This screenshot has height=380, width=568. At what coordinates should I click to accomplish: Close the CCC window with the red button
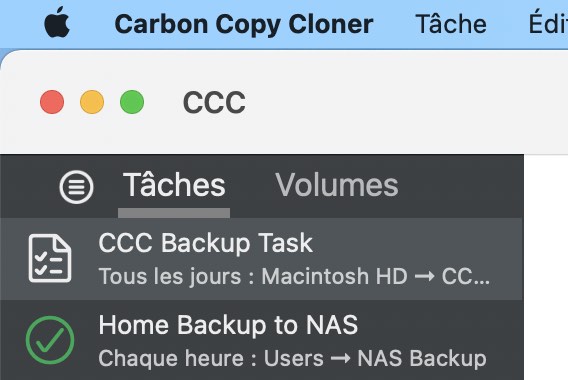click(x=52, y=102)
